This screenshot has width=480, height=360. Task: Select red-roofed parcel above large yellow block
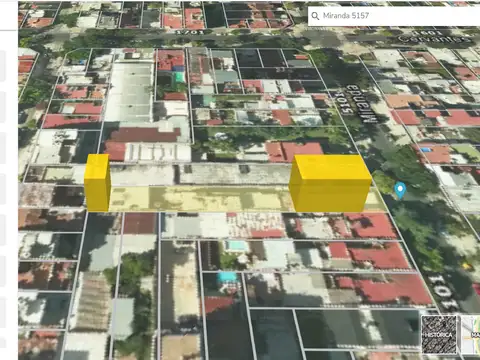[293, 152]
